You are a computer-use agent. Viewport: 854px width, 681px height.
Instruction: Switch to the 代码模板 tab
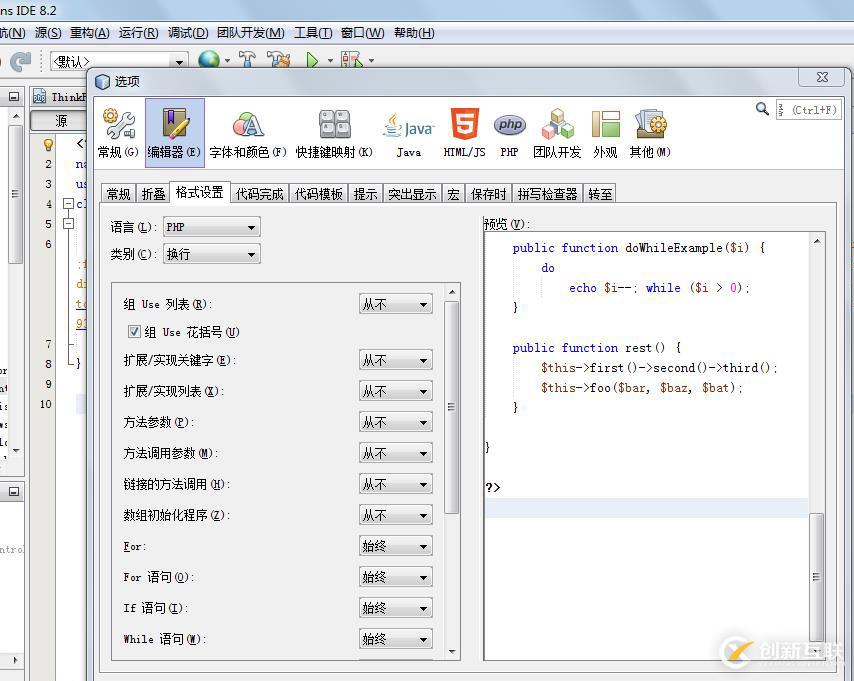pyautogui.click(x=319, y=194)
